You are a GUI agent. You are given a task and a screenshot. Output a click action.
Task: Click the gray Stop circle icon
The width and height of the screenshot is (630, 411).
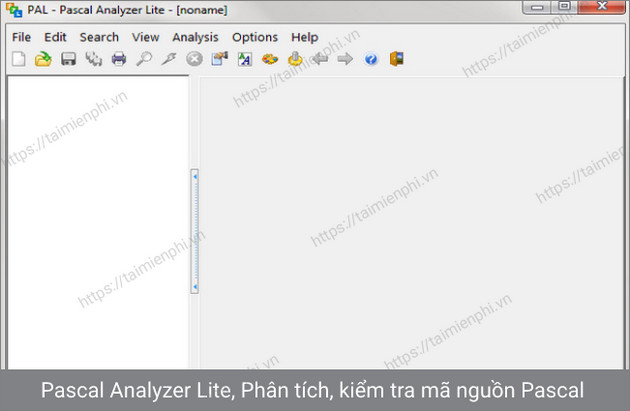(194, 59)
